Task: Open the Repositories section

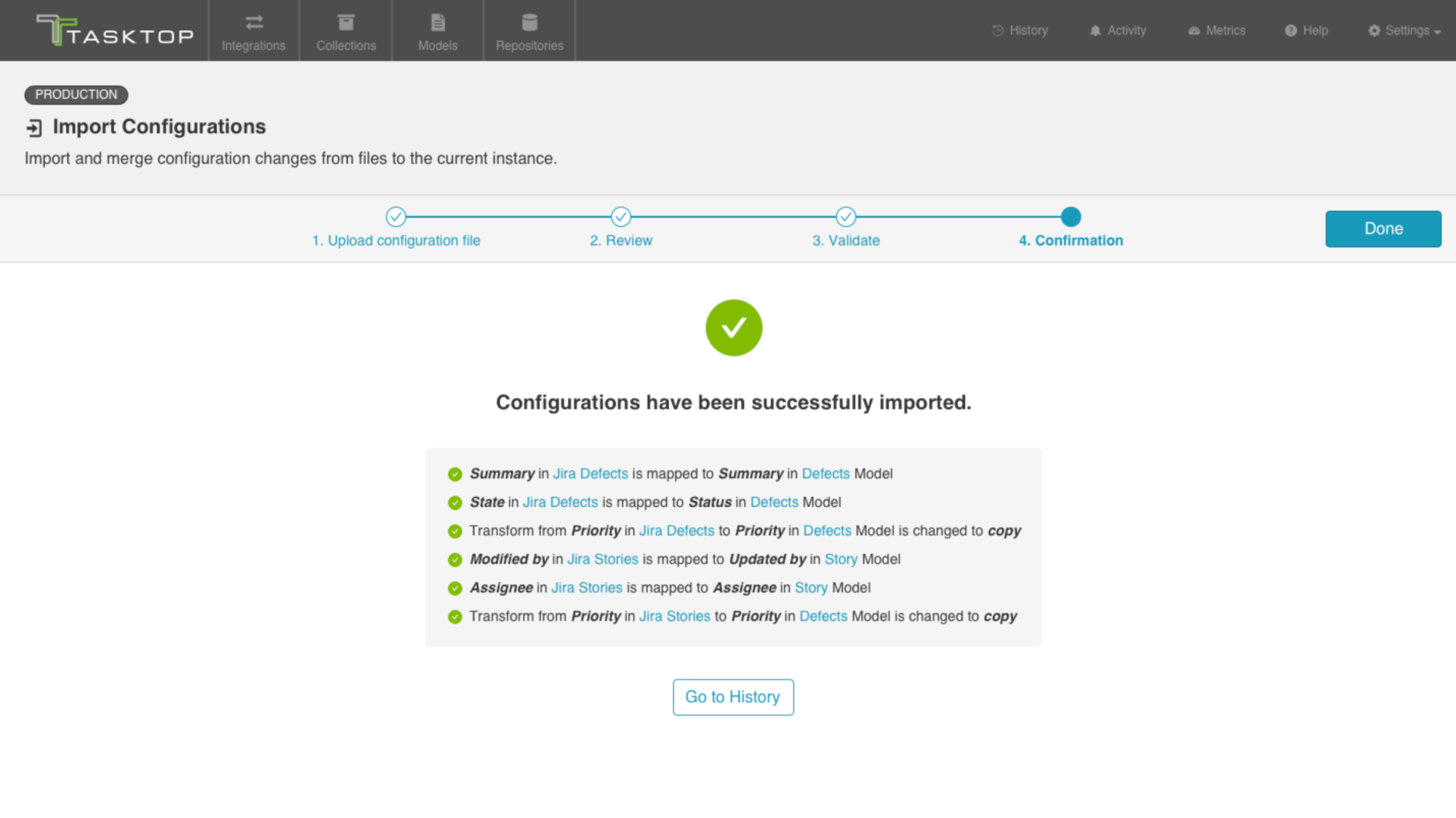Action: 530,31
